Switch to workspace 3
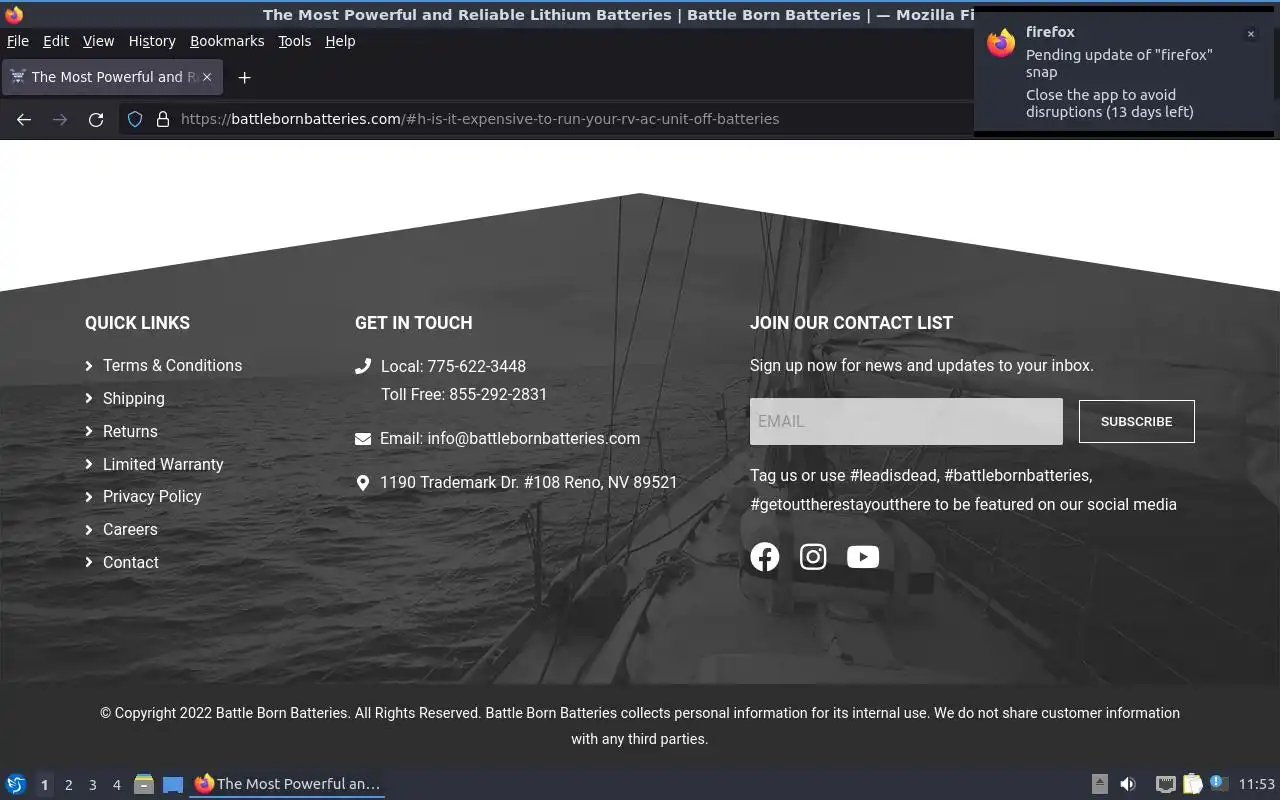1280x800 pixels. click(92, 785)
